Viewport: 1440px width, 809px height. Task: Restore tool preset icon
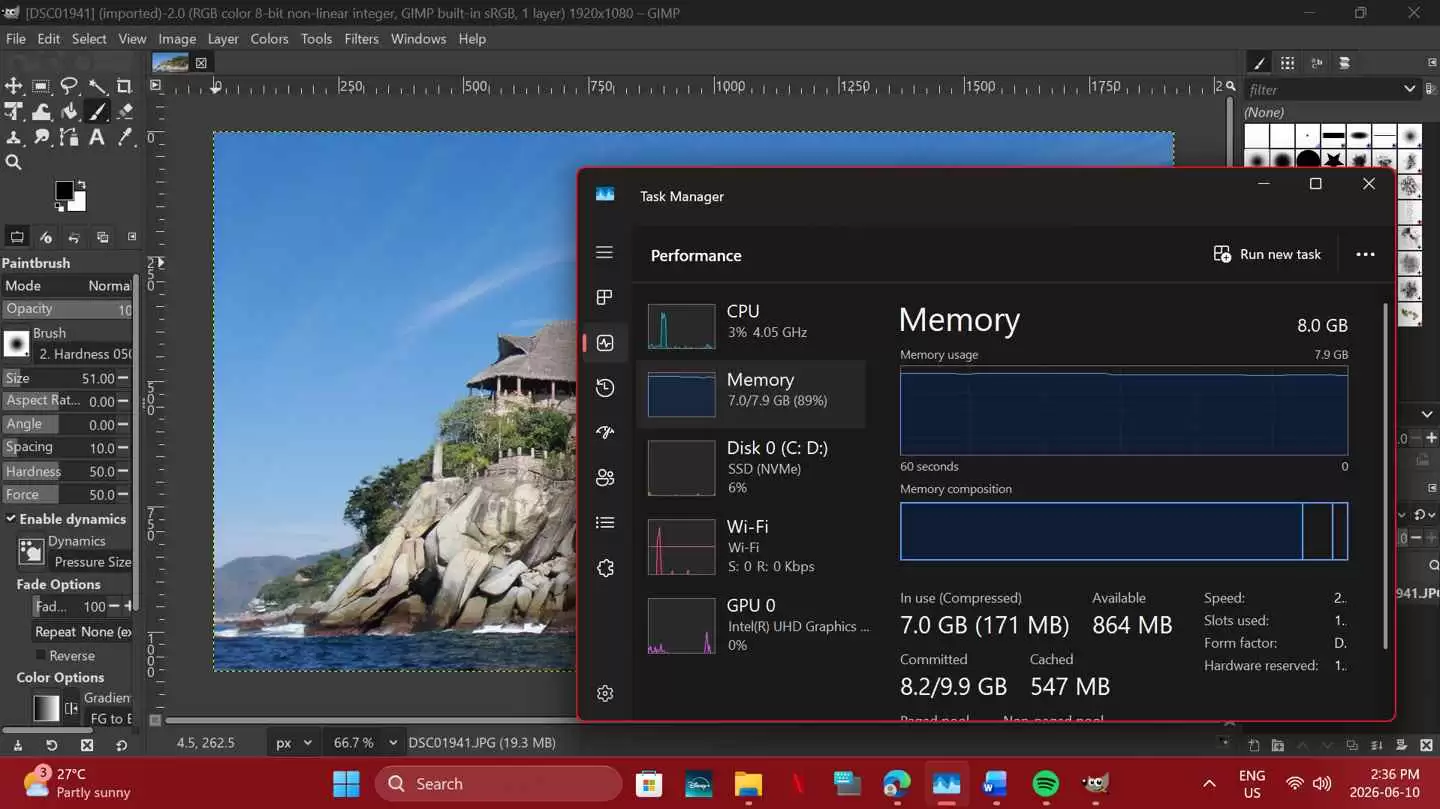pyautogui.click(x=52, y=745)
